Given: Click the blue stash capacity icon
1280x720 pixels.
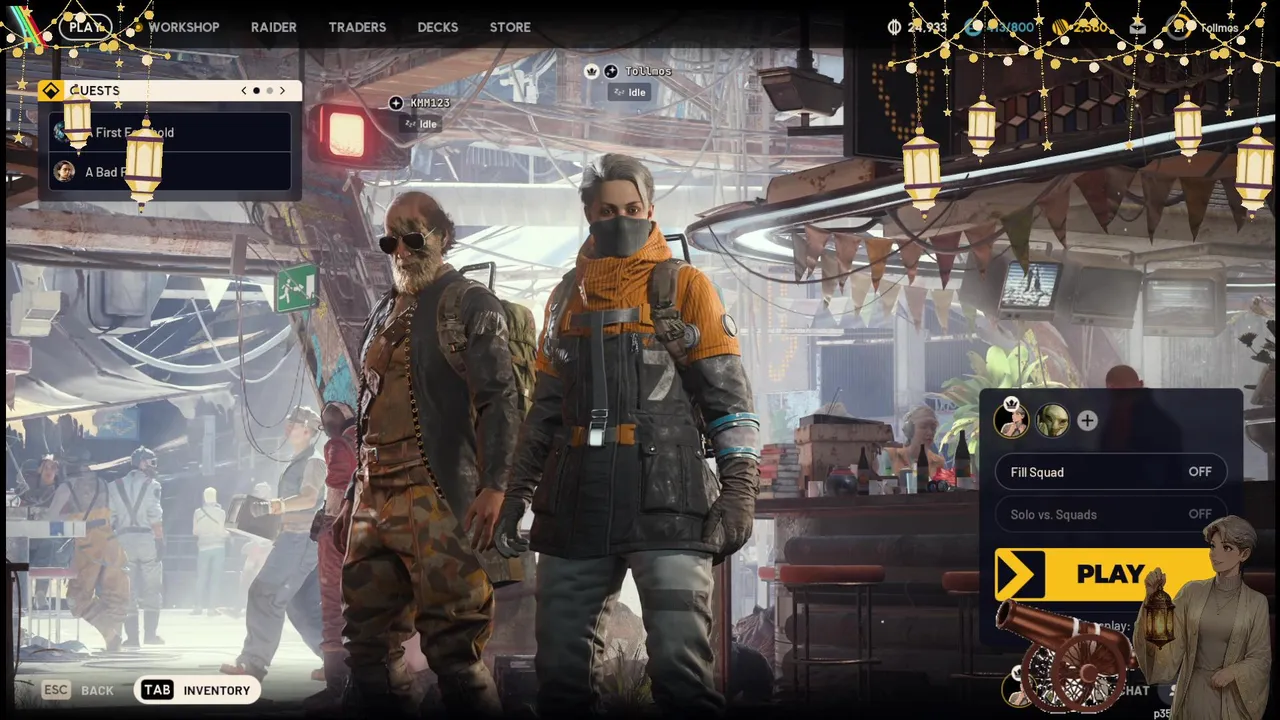Looking at the screenshot, I should click(973, 27).
